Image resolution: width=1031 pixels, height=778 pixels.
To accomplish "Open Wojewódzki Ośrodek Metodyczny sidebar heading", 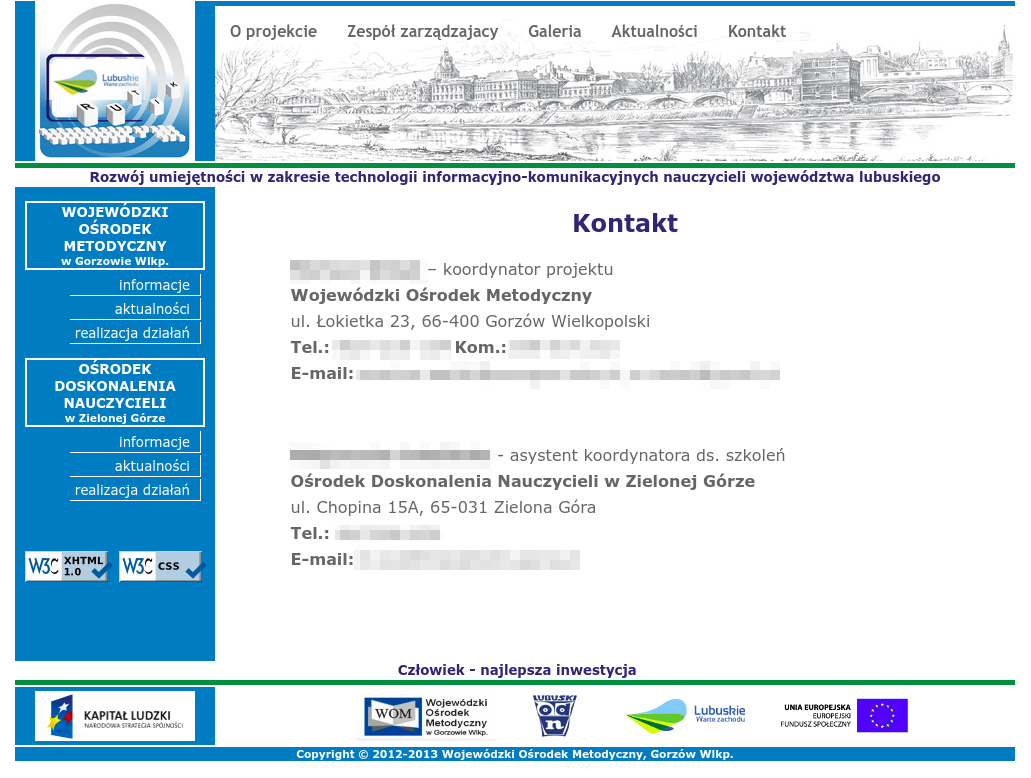I will click(x=115, y=235).
